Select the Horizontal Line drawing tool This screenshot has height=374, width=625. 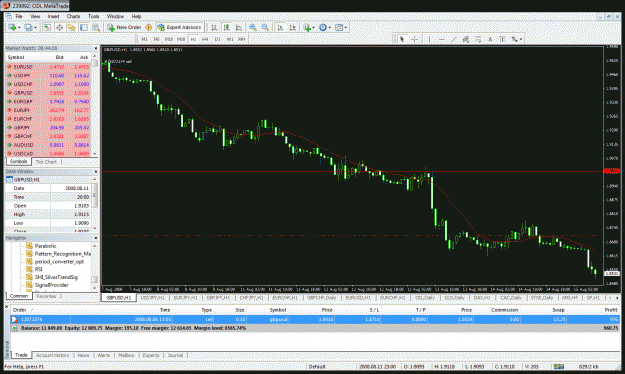click(441, 39)
